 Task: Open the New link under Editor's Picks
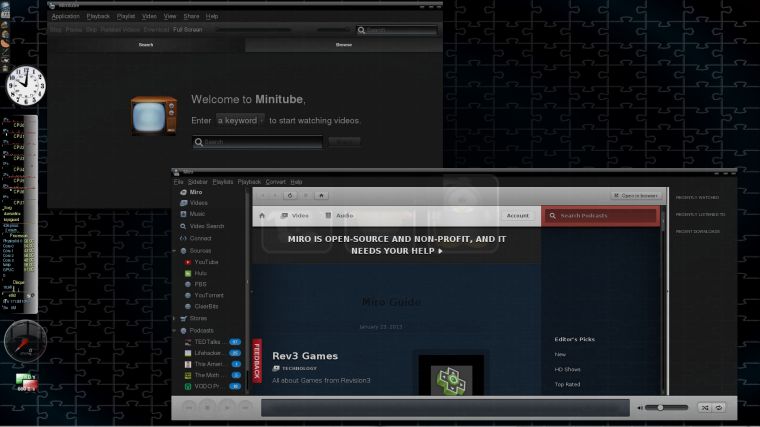(560, 354)
